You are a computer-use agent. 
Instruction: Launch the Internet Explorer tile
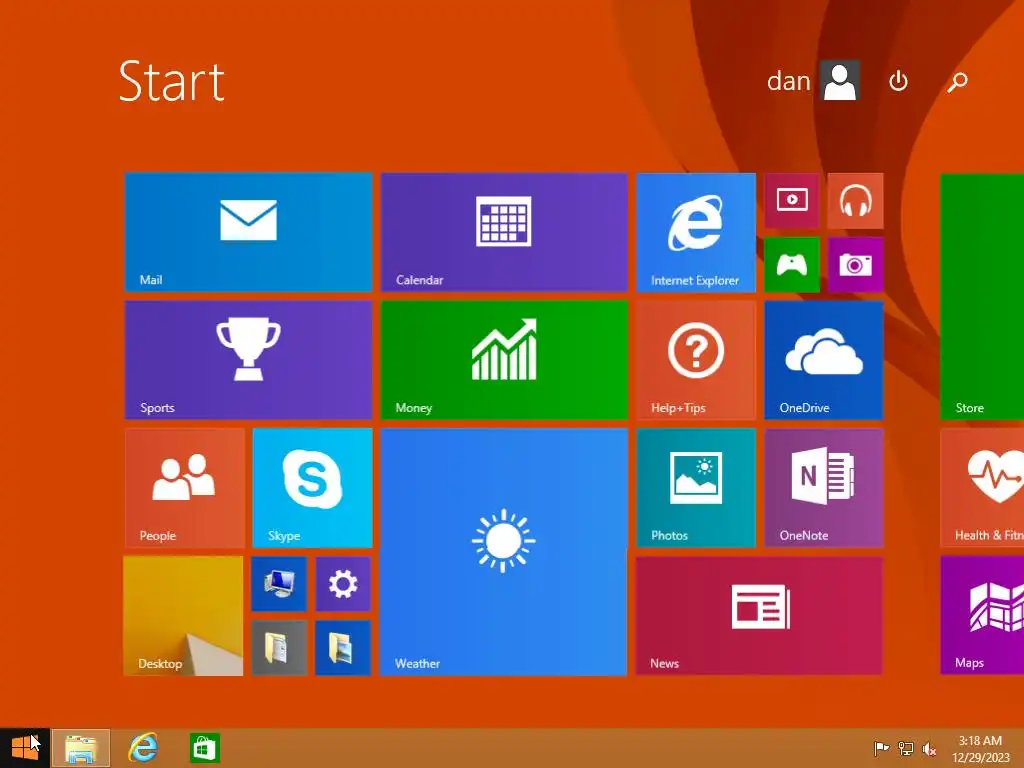696,232
